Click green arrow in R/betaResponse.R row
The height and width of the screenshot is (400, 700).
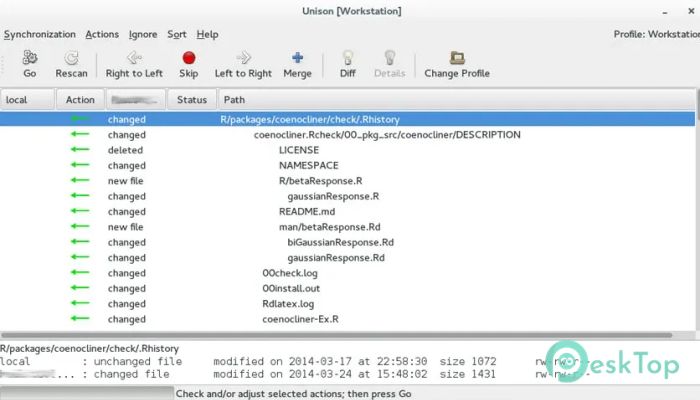80,180
